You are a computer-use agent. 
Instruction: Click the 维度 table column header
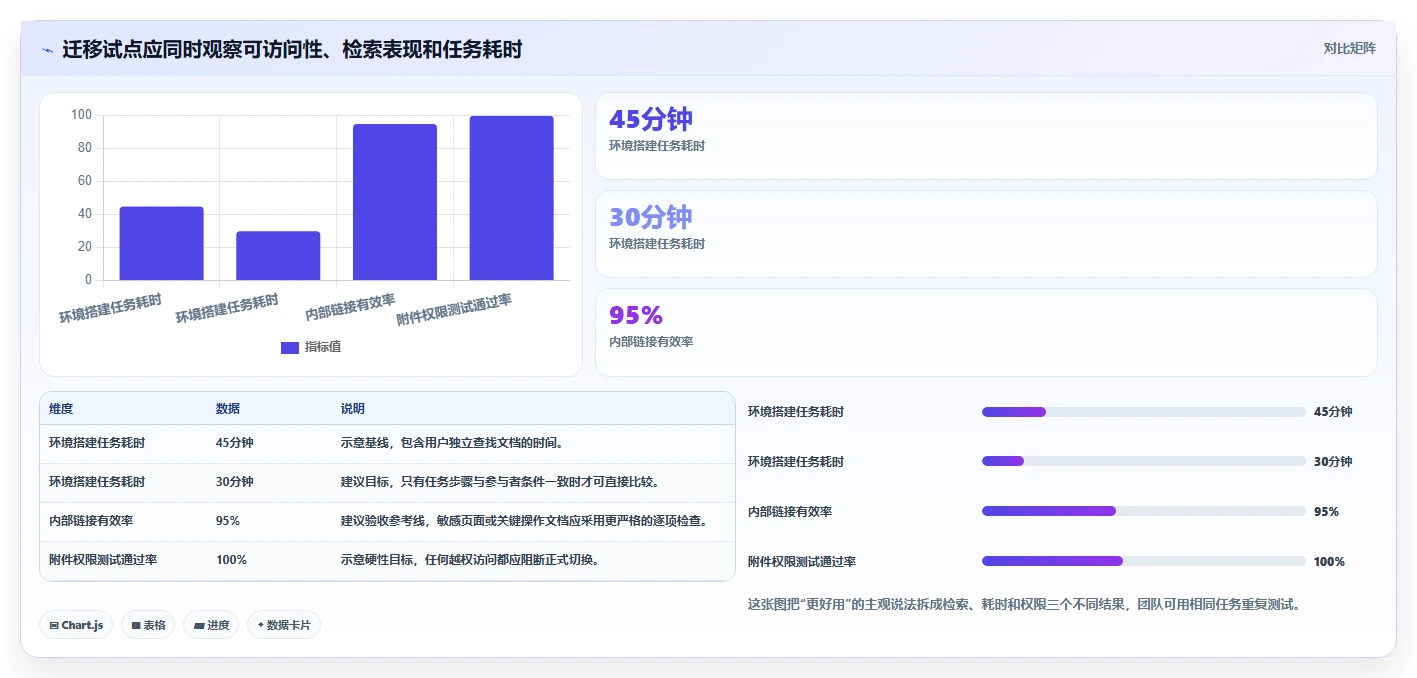(61, 409)
